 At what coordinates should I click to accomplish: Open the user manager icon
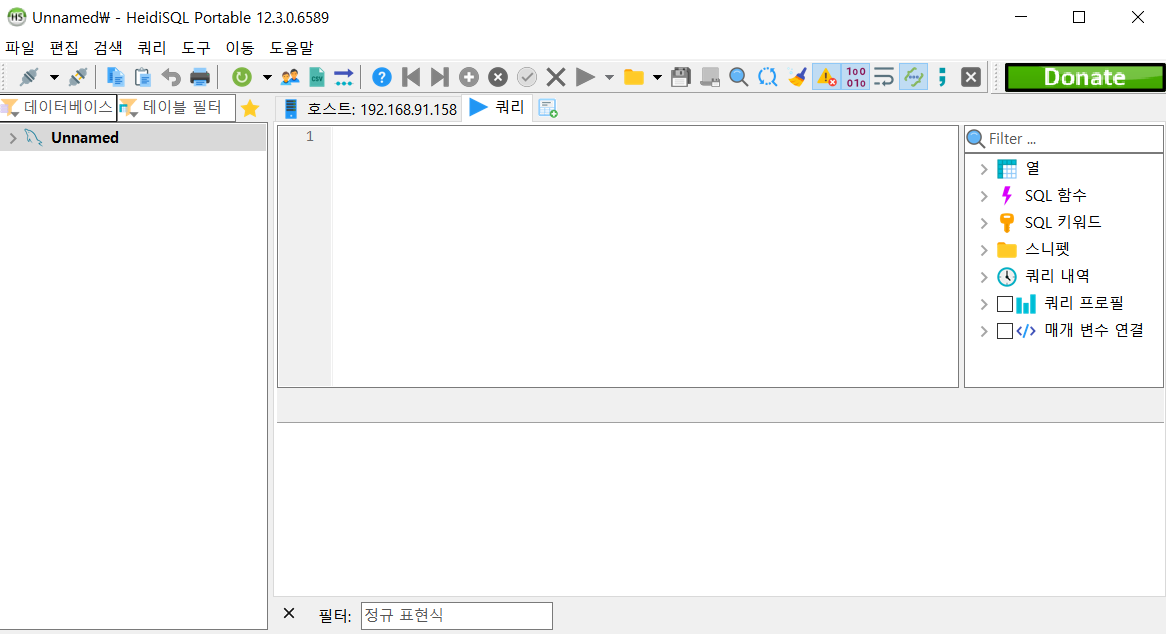[290, 77]
